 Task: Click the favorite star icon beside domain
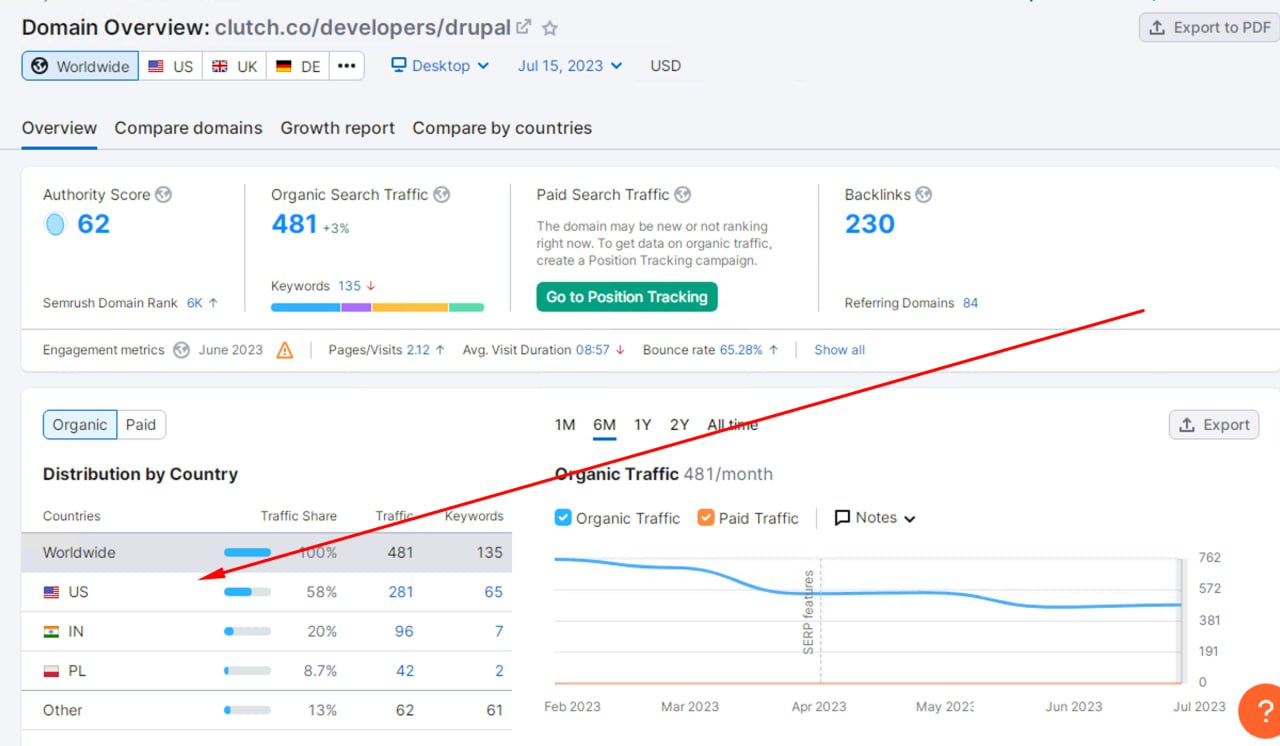coord(550,28)
